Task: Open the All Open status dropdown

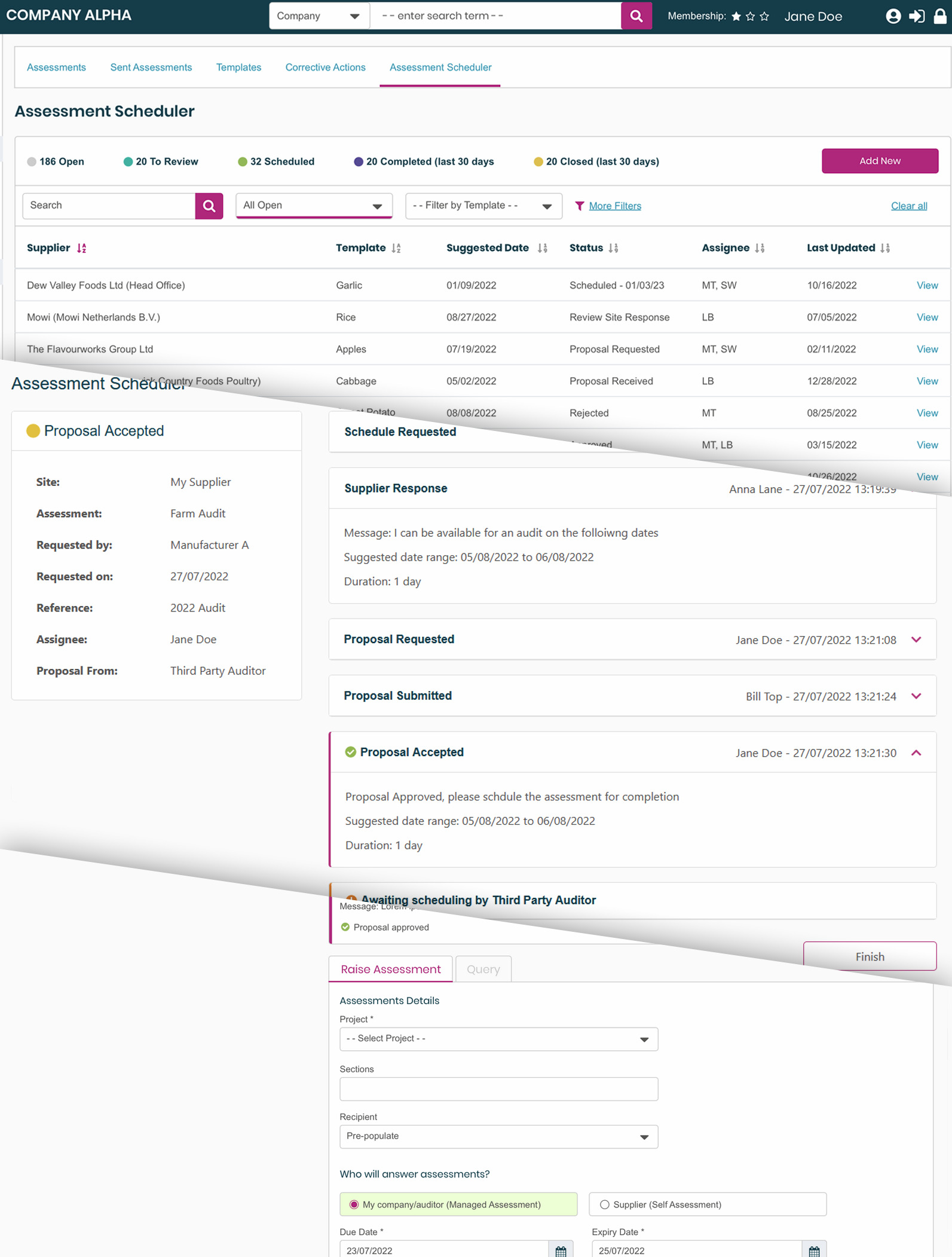Action: [x=314, y=206]
